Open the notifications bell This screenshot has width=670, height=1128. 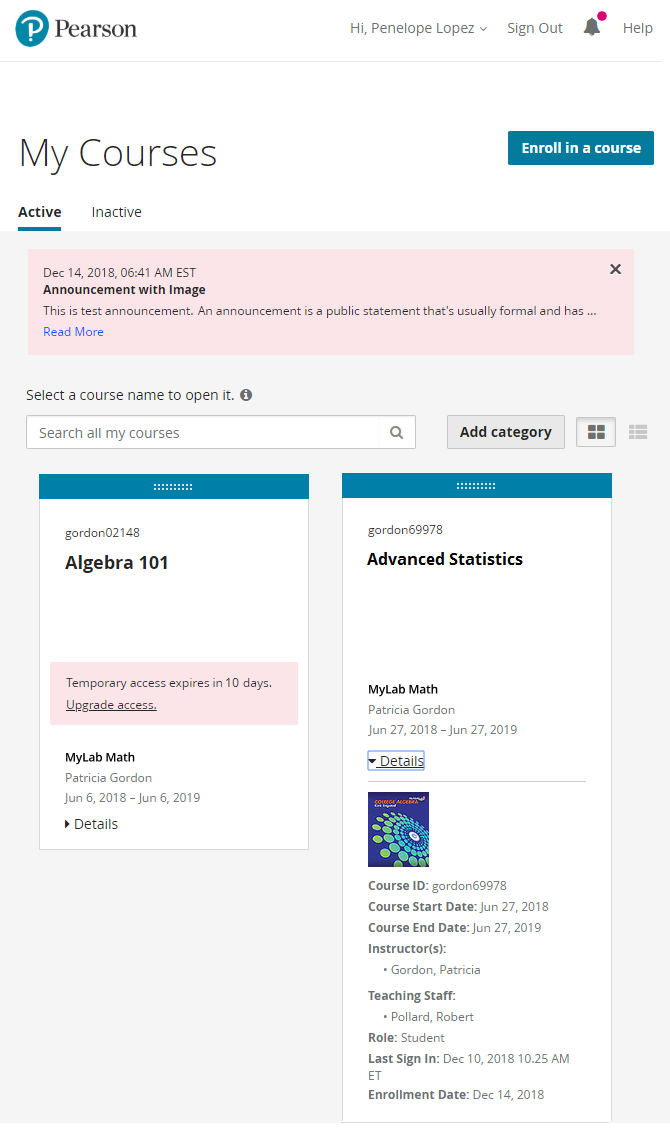tap(592, 28)
